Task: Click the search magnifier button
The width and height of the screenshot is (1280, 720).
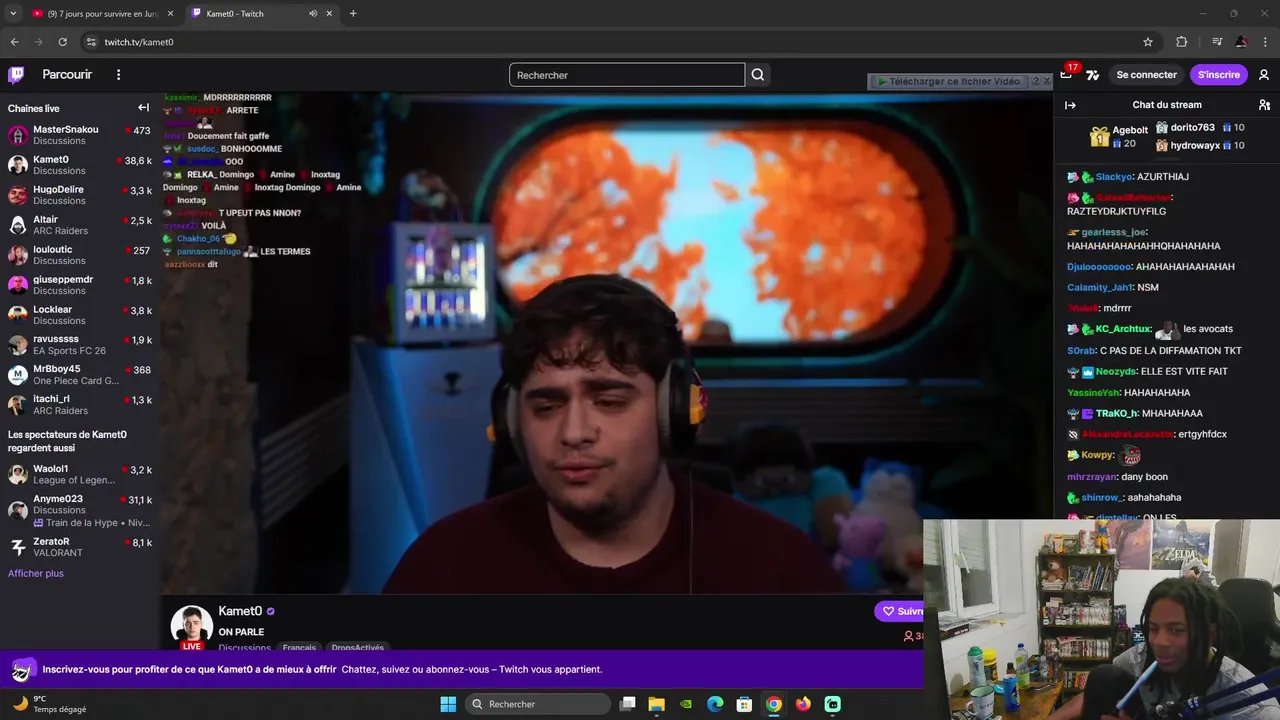Action: coord(758,75)
